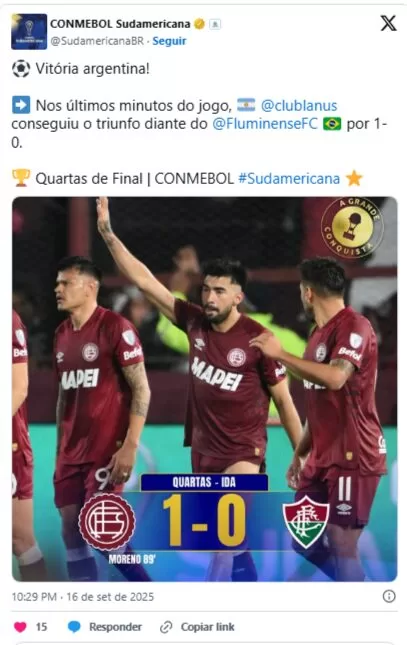Click Copiar link text
407x645 pixels.
tap(207, 627)
